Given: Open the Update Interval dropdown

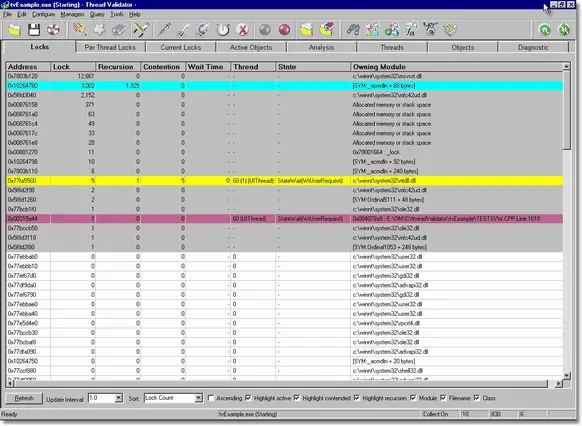Looking at the screenshot, I should click(x=118, y=398).
